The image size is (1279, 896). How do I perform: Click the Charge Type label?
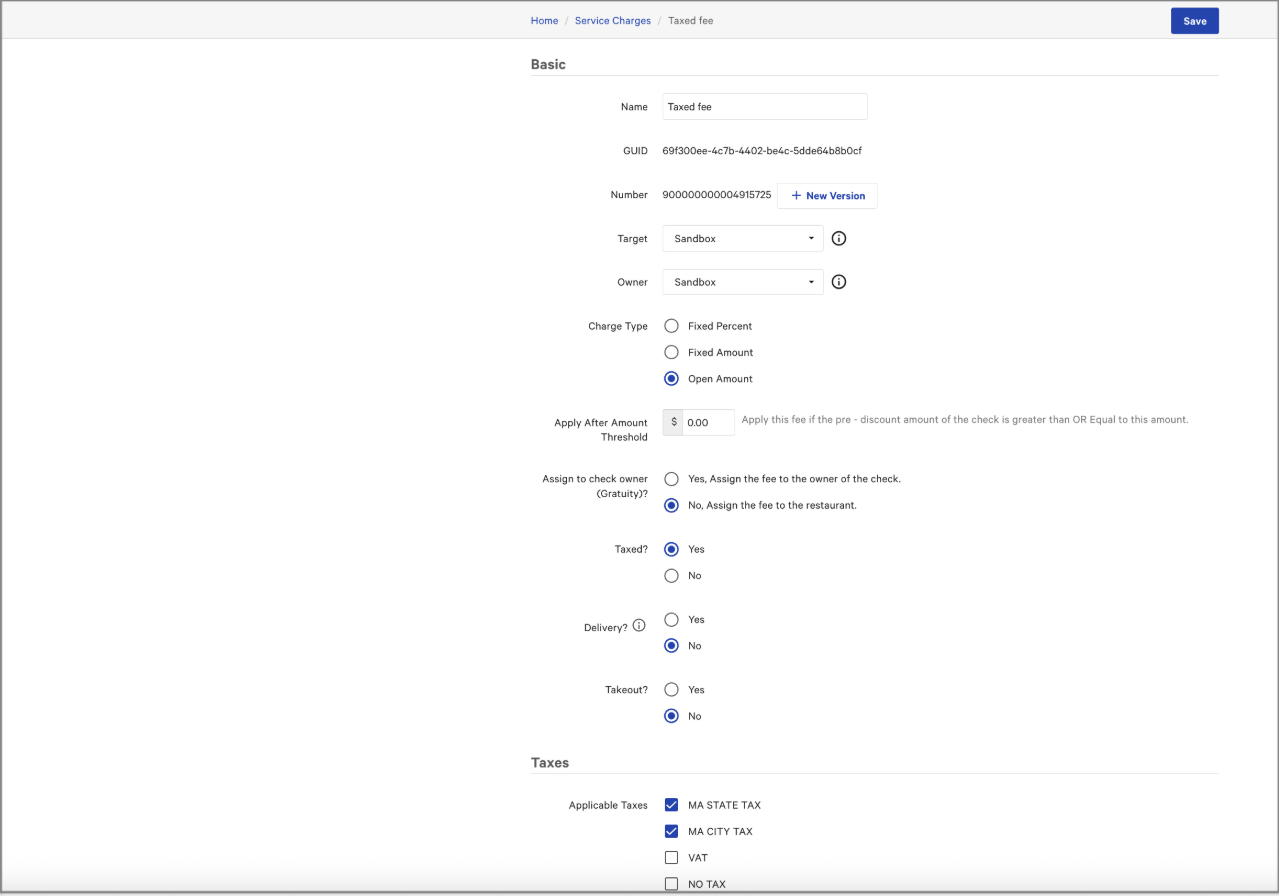click(x=618, y=326)
